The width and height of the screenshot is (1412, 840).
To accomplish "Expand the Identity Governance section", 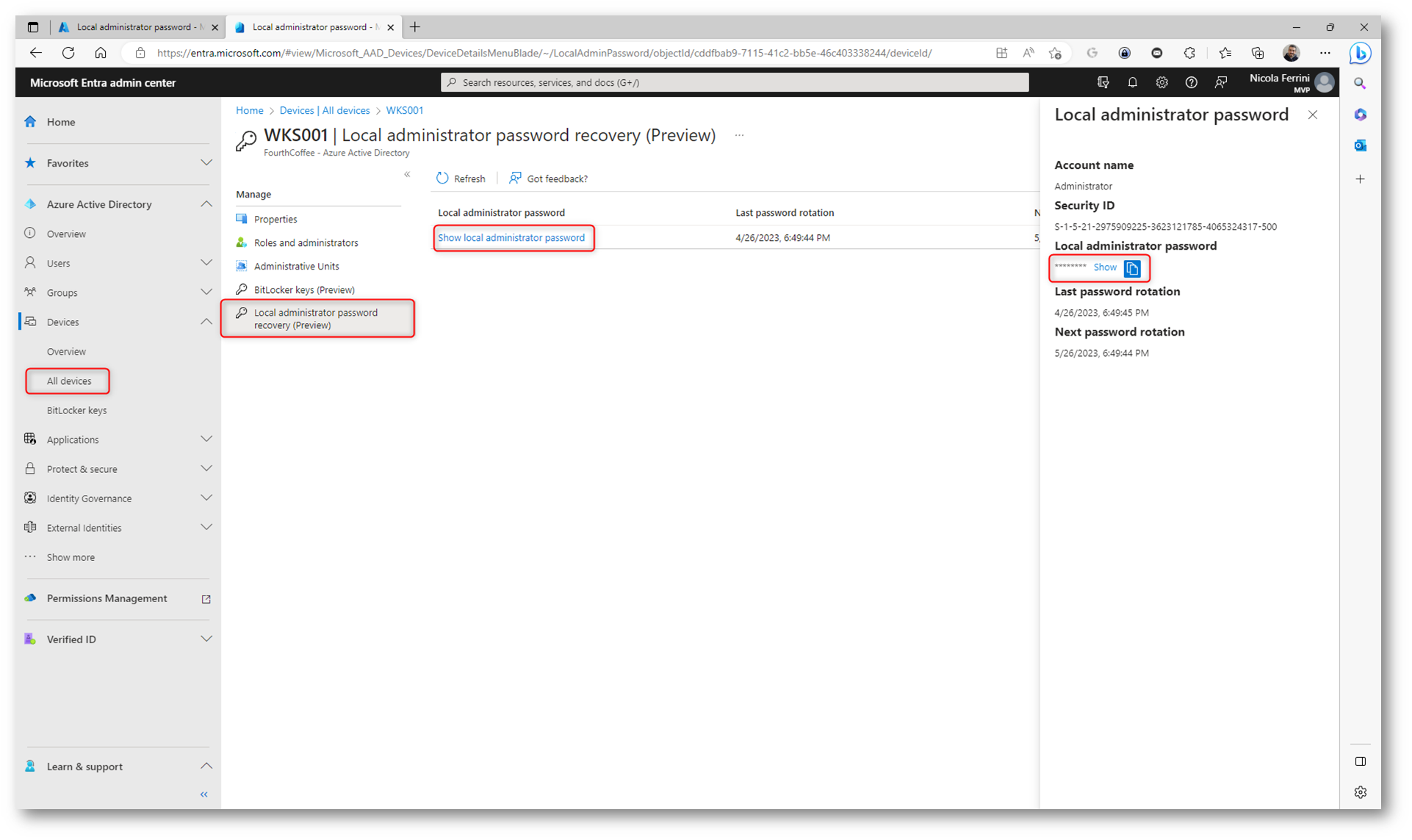I will 206,498.
